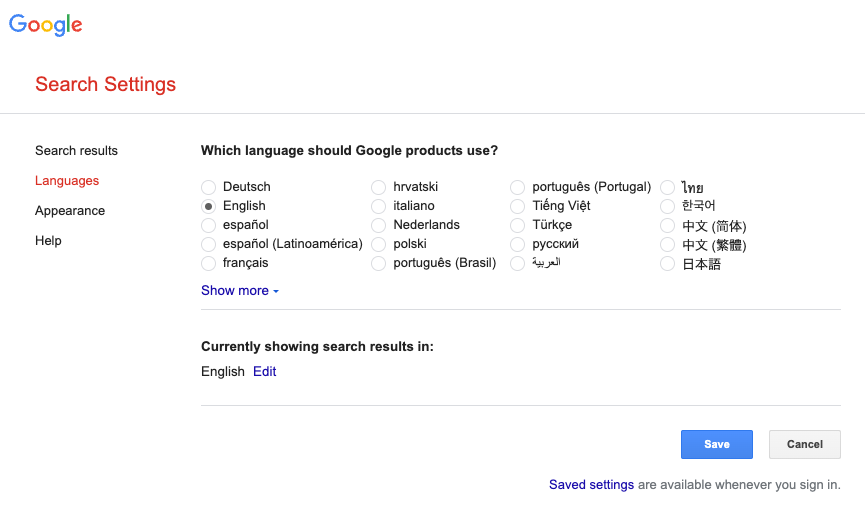
Task: Open the Search results section
Action: coord(76,151)
